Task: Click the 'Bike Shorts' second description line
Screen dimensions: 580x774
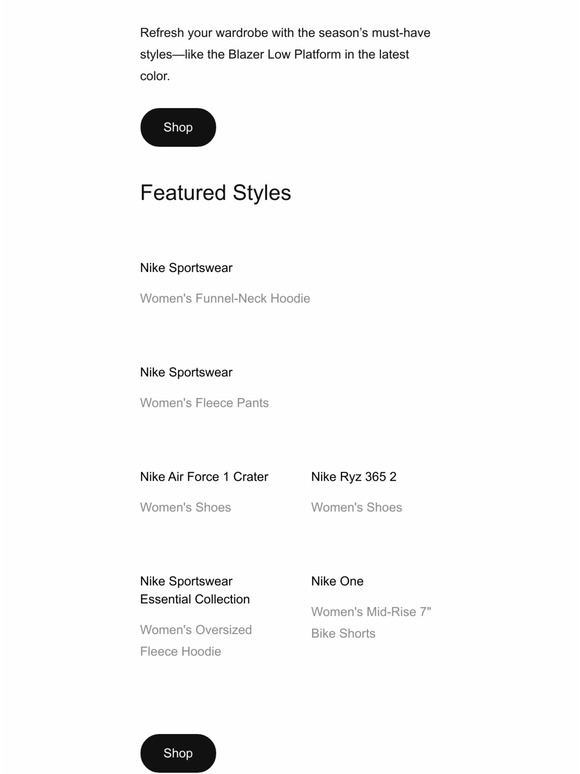Action: [343, 633]
